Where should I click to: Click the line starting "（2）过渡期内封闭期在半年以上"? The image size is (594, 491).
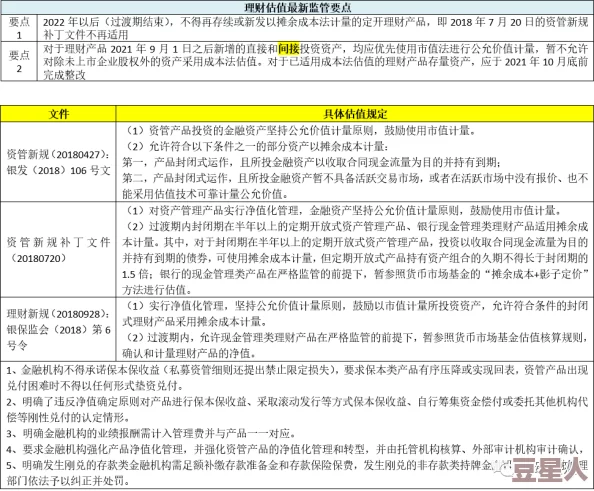pyautogui.click(x=355, y=227)
